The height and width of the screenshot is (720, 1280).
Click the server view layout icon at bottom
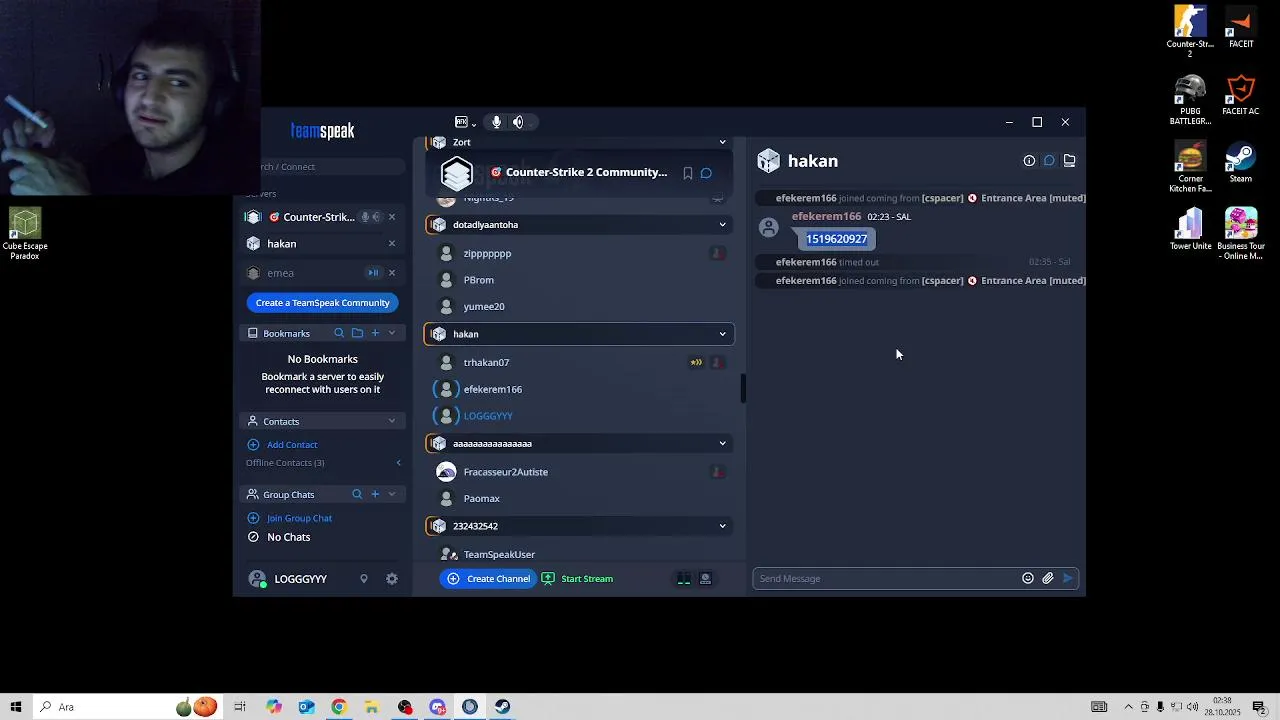[684, 579]
